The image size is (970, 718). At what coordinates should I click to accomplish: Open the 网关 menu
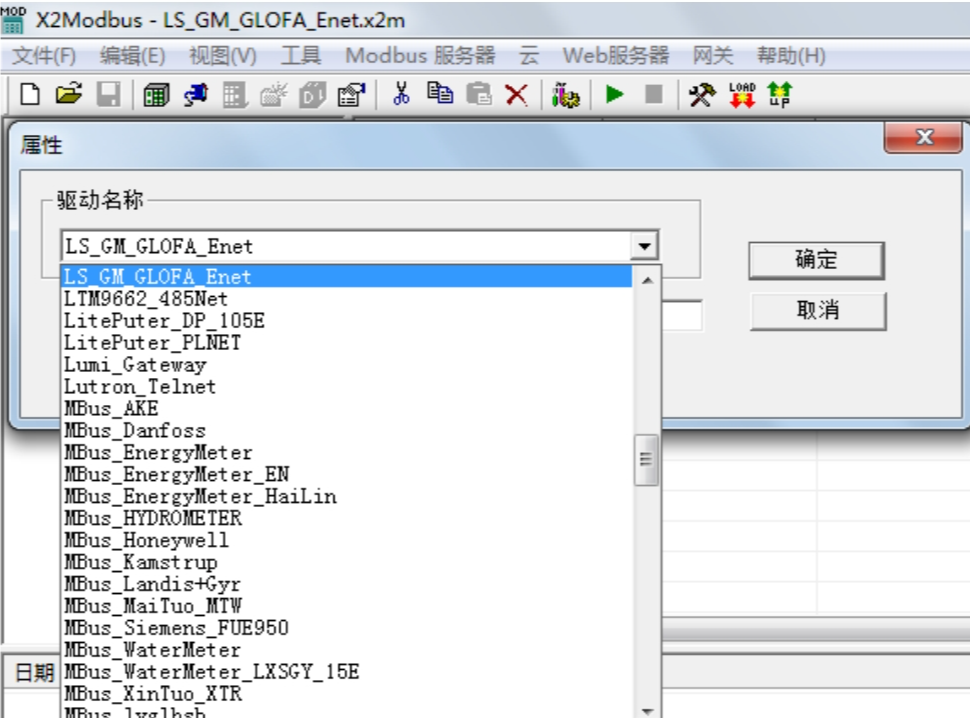pyautogui.click(x=713, y=56)
